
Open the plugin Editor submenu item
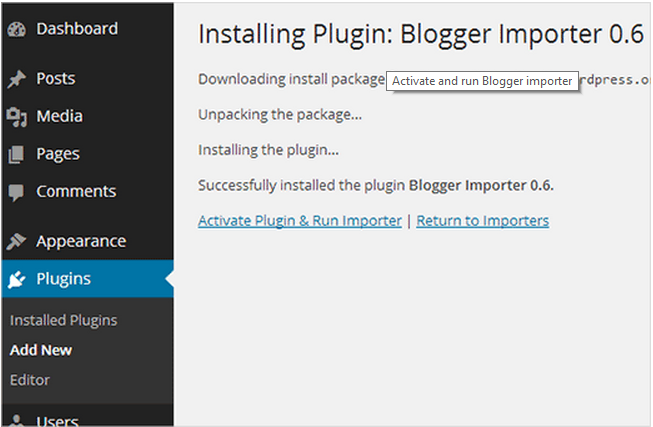30,380
